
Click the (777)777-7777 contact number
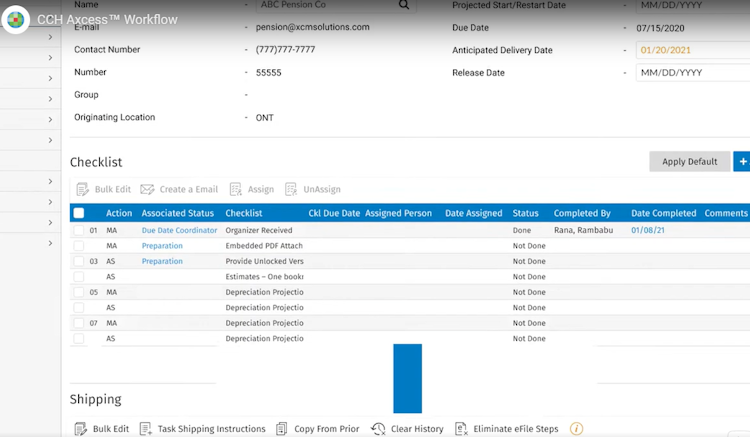[285, 50]
